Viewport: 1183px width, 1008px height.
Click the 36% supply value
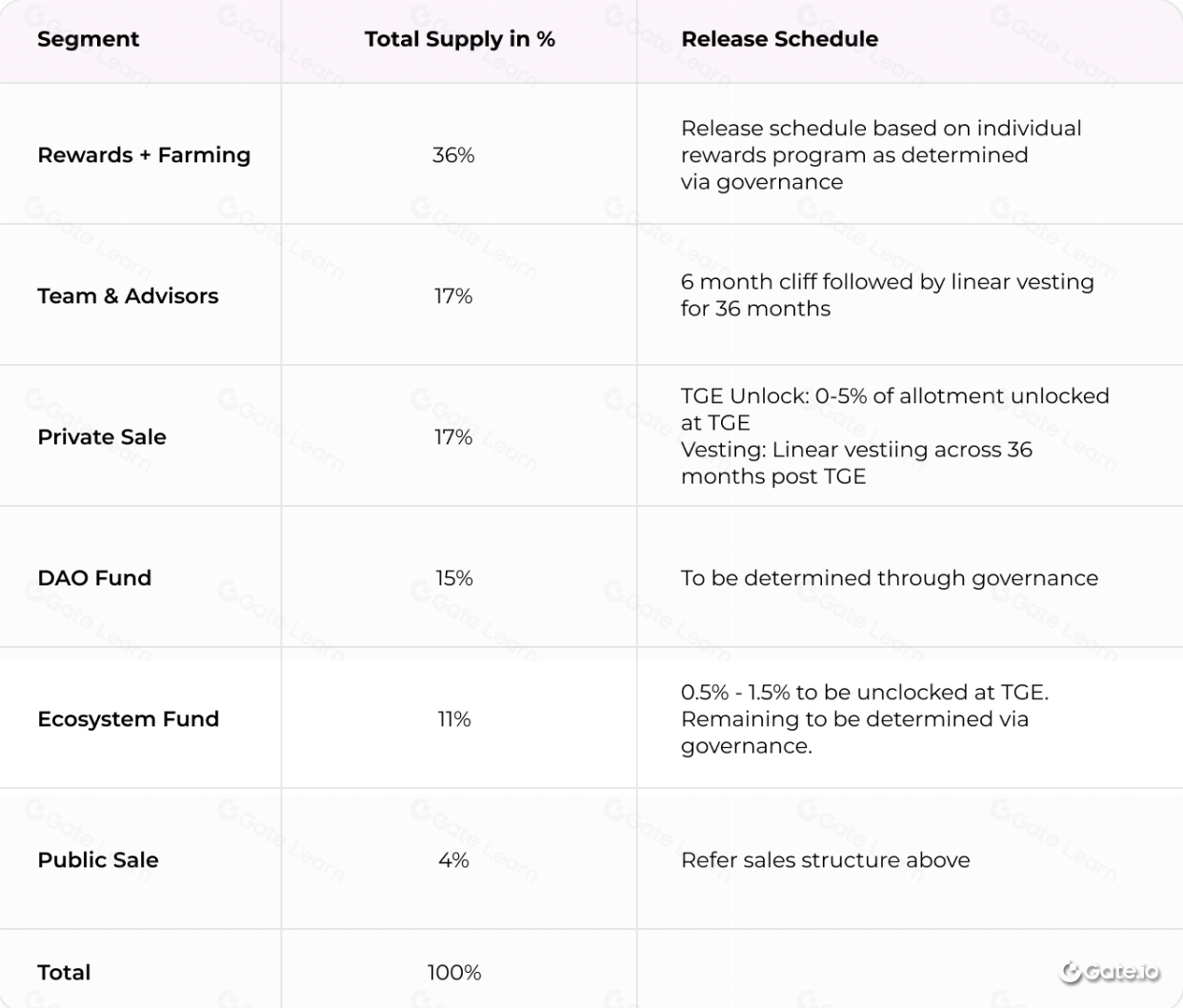[x=453, y=154]
